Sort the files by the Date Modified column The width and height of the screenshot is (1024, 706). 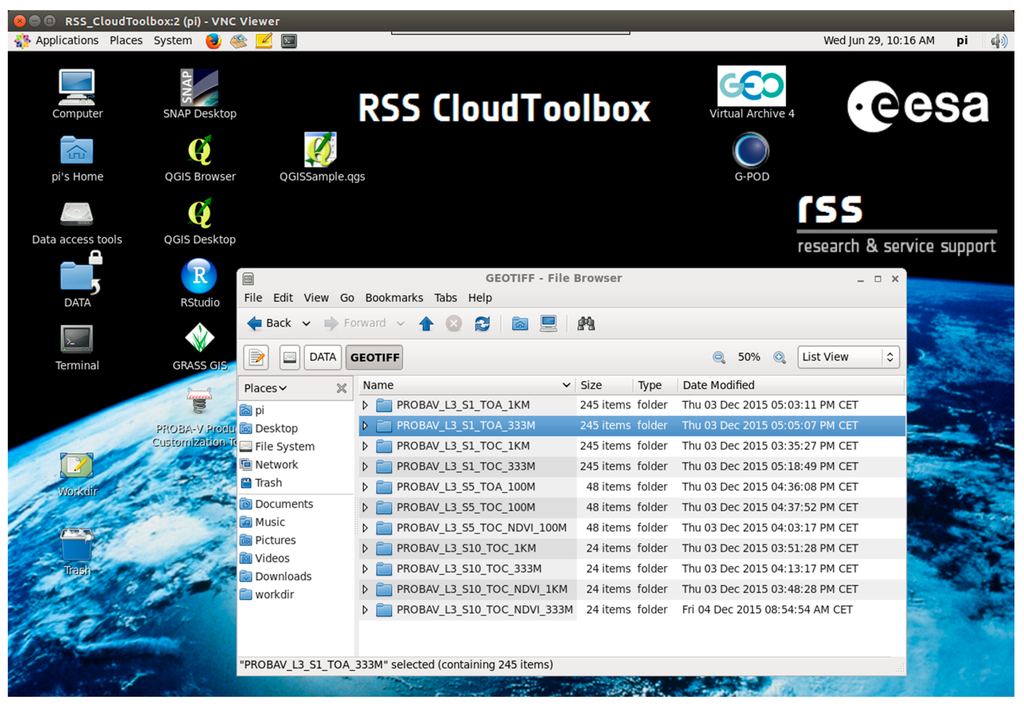click(718, 385)
